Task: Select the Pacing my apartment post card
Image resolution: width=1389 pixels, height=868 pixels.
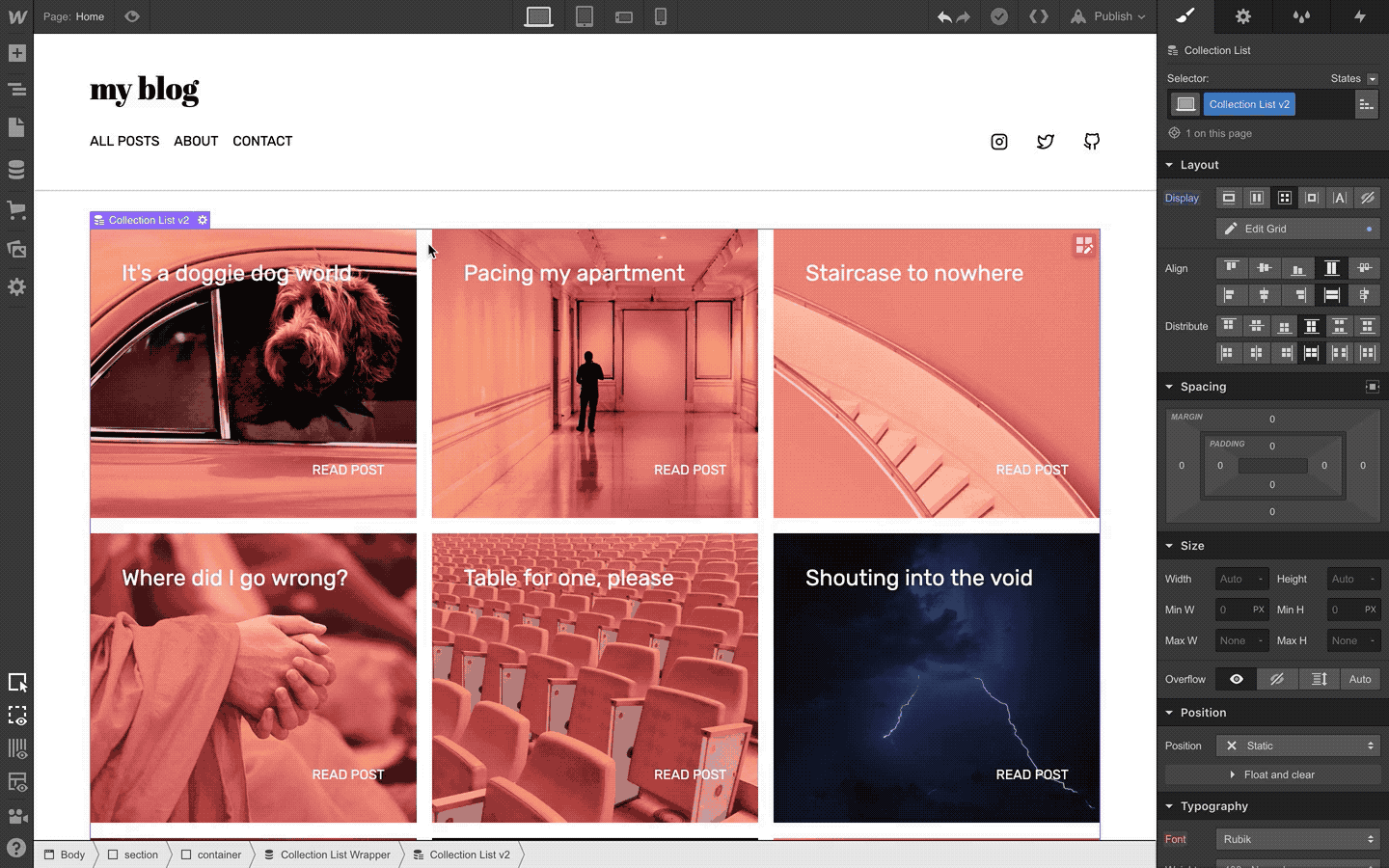Action: (595, 373)
